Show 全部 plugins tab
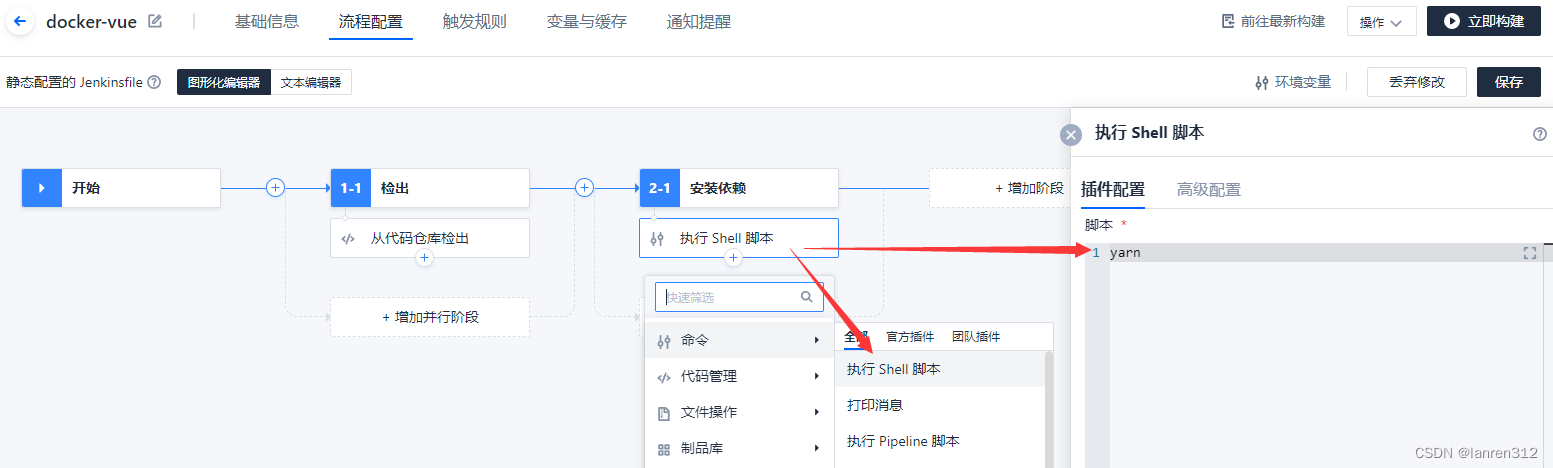Screen dimensions: 1553x468 [856, 337]
